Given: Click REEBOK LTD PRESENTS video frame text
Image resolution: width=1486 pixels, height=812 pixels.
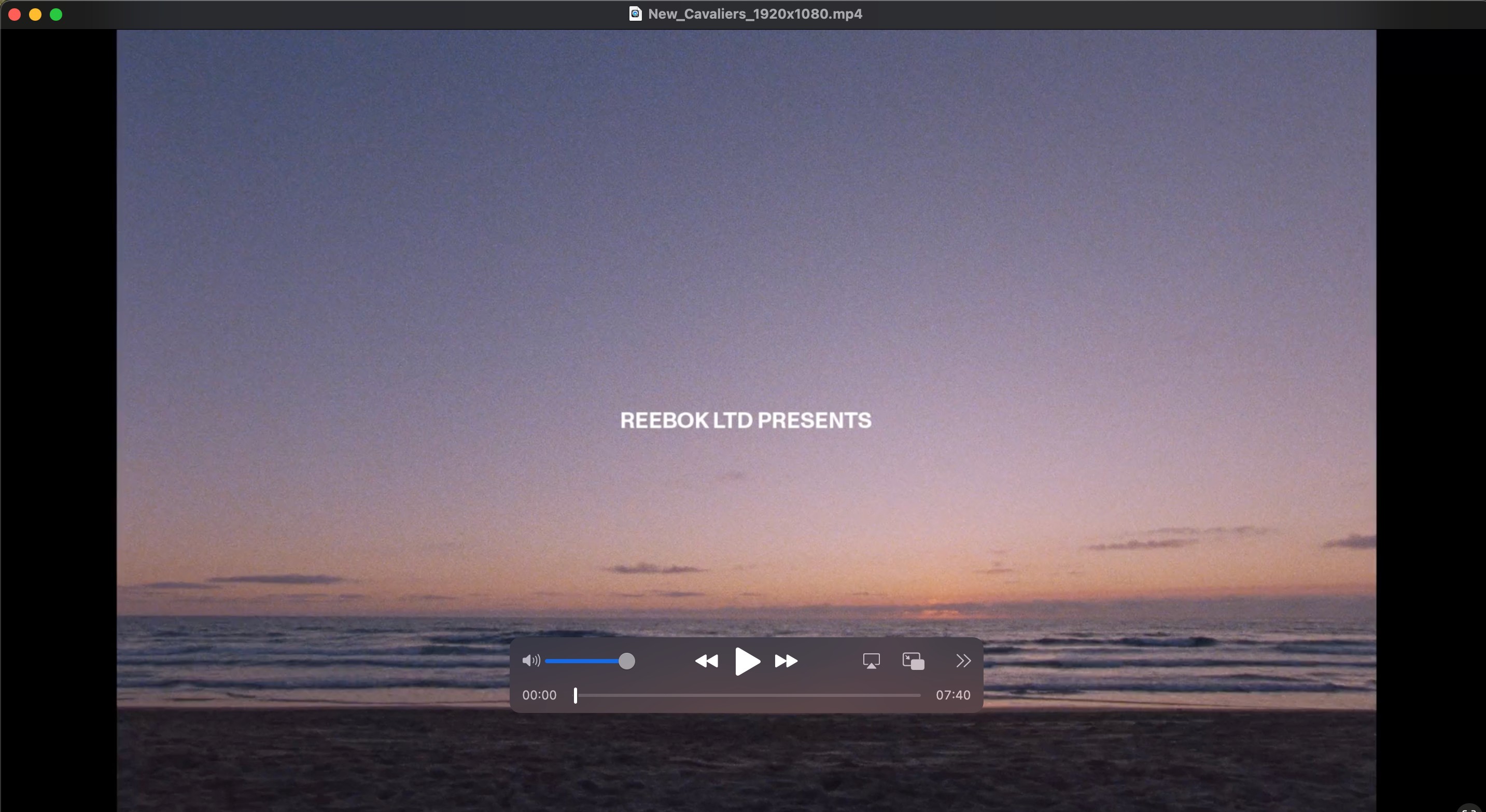Looking at the screenshot, I should click(x=746, y=421).
